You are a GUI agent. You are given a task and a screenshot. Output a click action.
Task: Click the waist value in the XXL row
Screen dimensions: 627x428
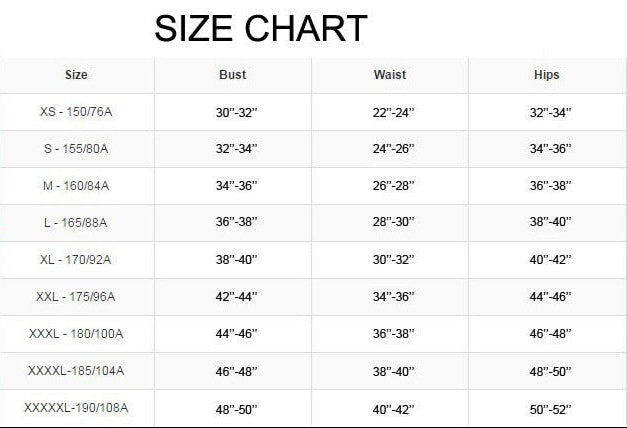[x=390, y=297]
